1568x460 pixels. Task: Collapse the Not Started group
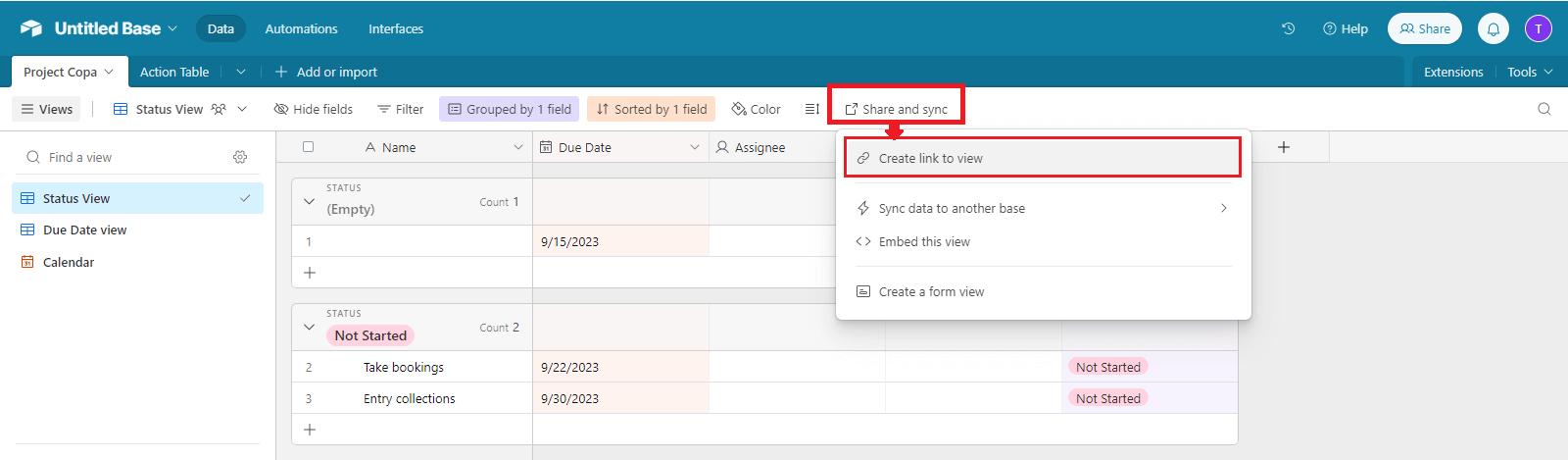click(310, 328)
